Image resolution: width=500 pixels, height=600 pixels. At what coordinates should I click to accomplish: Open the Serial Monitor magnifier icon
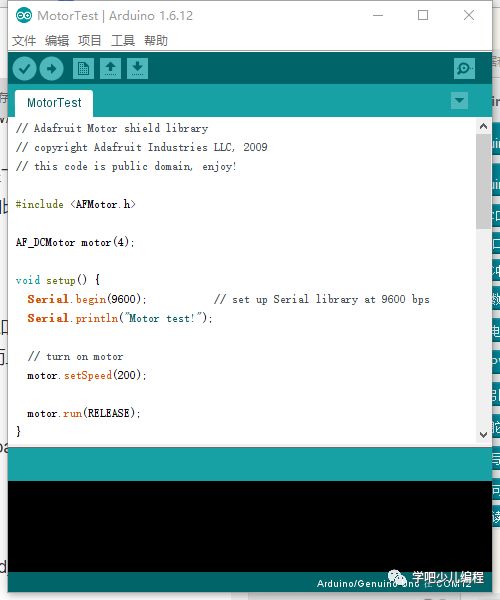point(464,68)
